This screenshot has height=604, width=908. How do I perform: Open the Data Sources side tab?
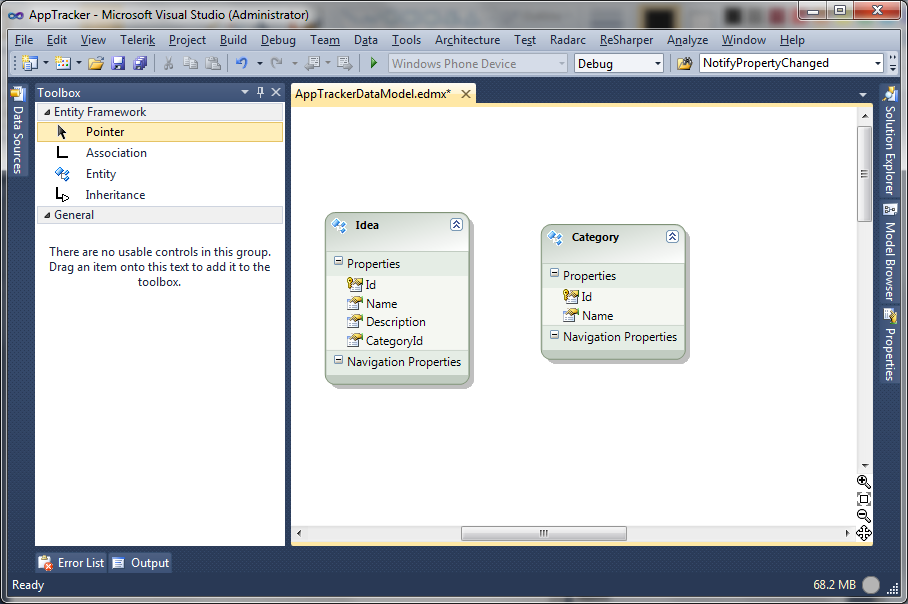pyautogui.click(x=17, y=131)
